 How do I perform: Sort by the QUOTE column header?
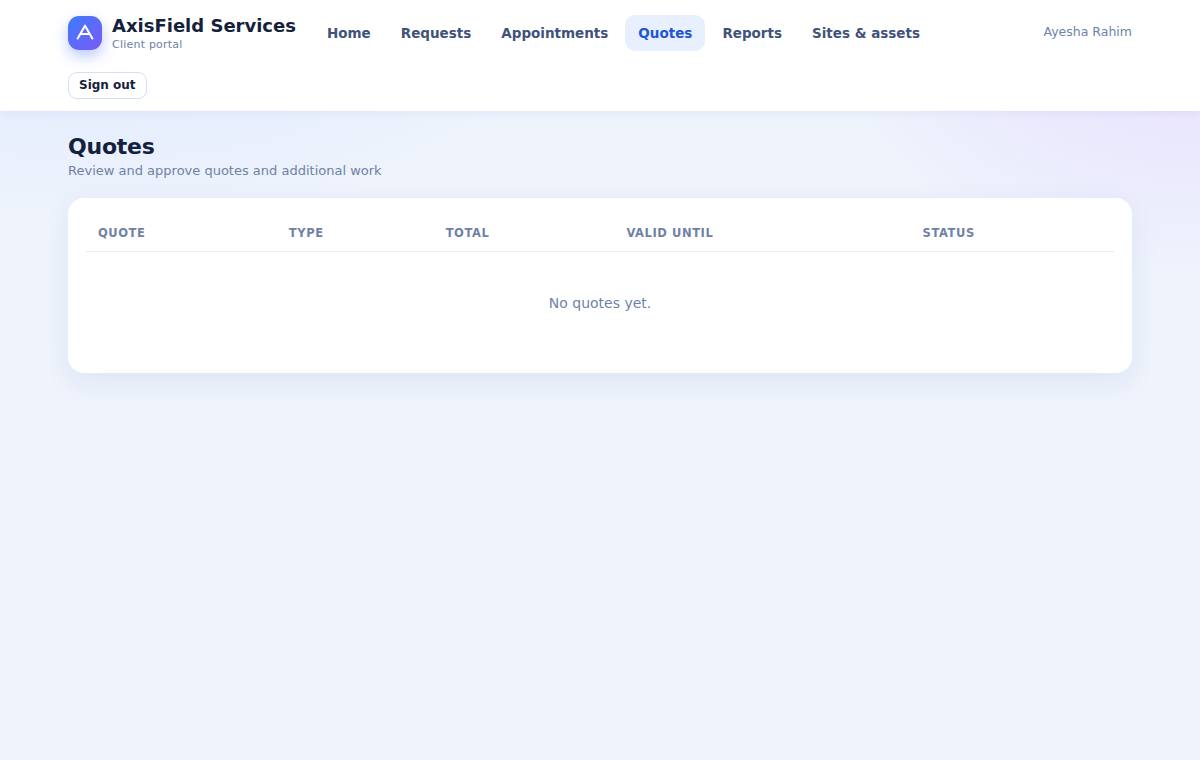point(121,233)
